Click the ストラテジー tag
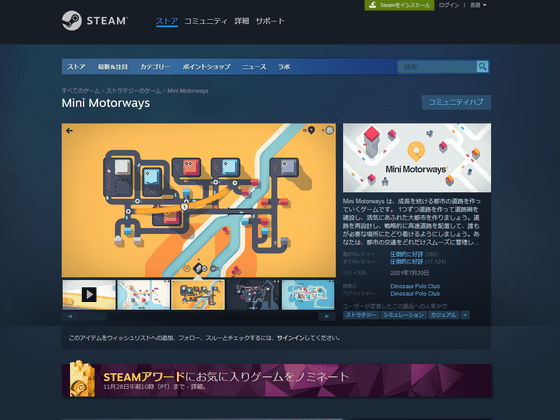Image resolution: width=560 pixels, height=420 pixels. click(x=361, y=315)
